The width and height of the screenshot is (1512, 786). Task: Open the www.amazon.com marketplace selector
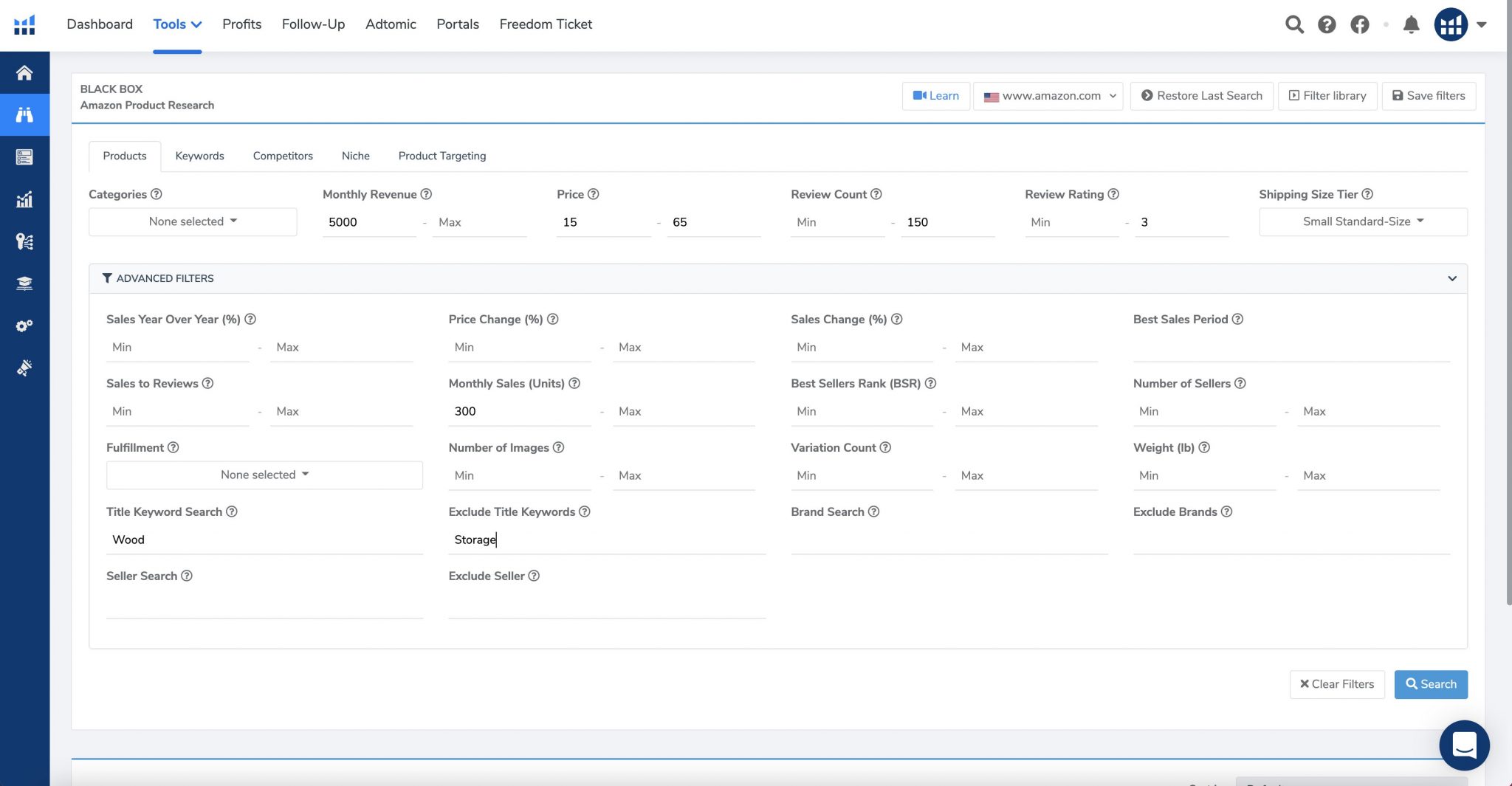coord(1048,96)
